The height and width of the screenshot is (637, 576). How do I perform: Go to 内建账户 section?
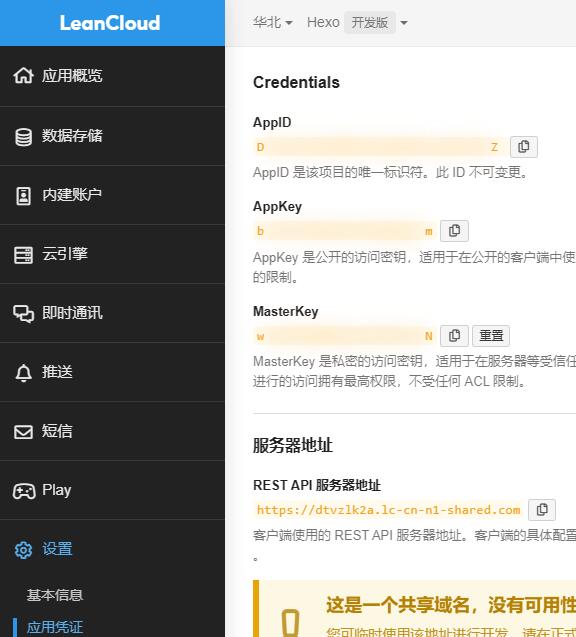[112, 195]
